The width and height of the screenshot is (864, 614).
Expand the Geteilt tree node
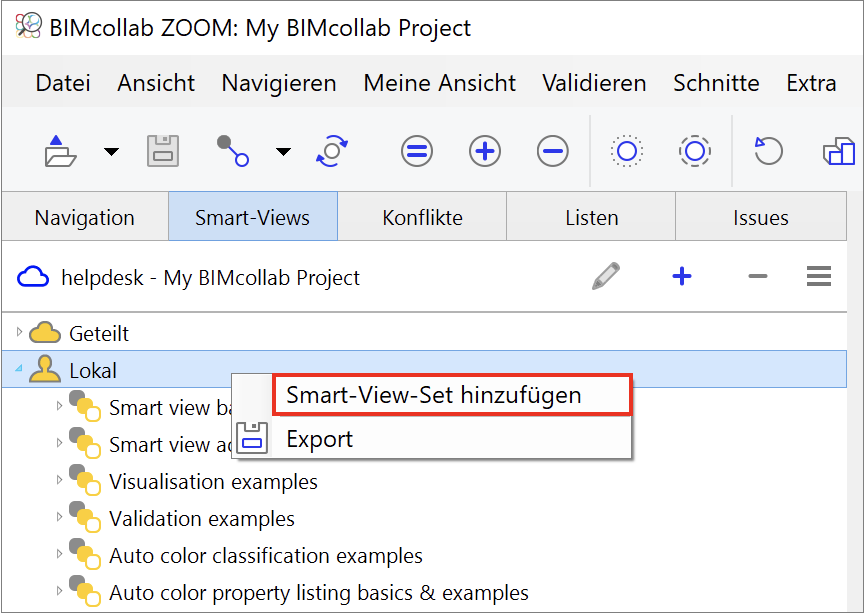(x=19, y=332)
